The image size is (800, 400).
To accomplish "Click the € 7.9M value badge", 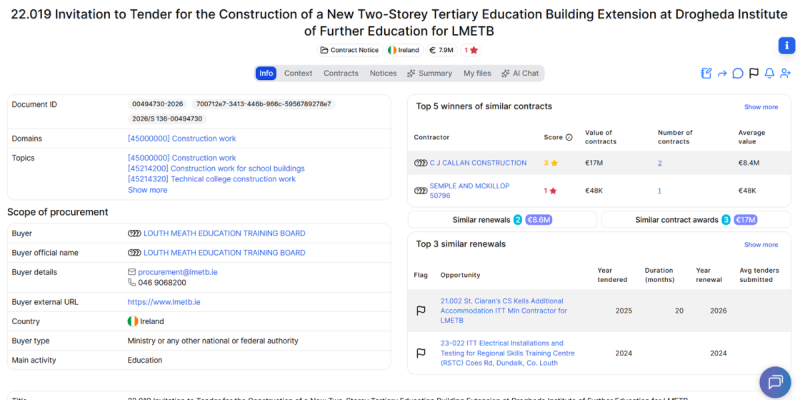I will 442,50.
